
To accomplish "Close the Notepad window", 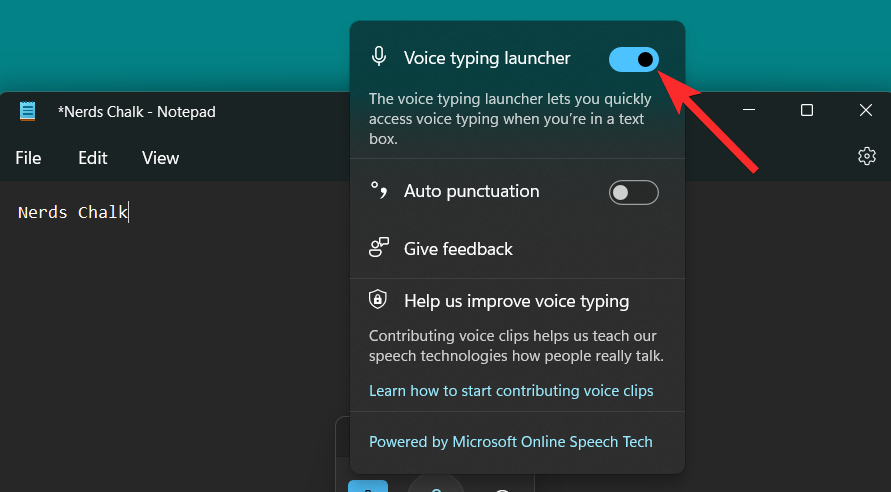I will 865,110.
